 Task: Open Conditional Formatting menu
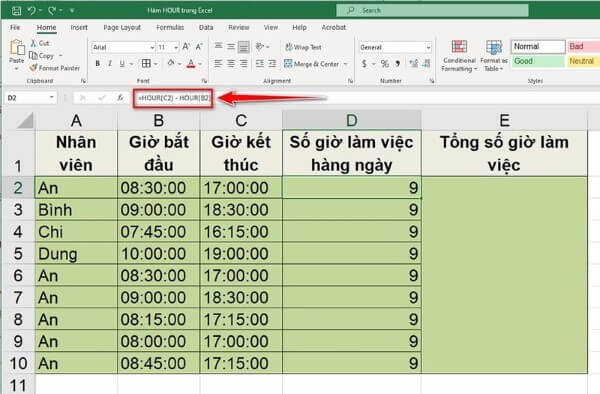[x=459, y=56]
